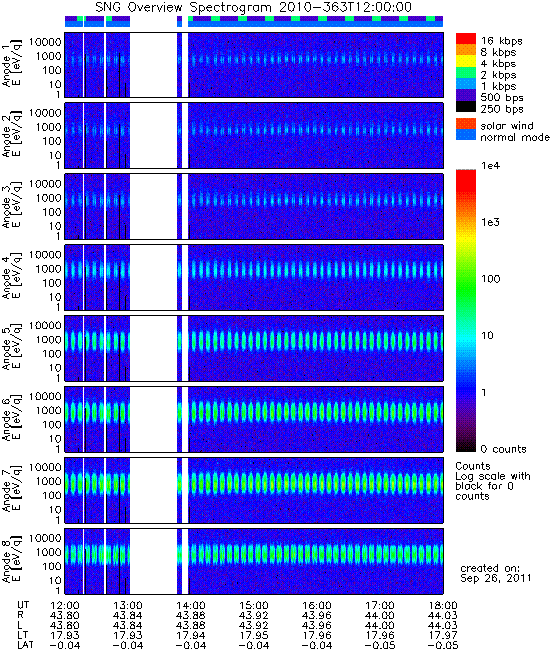
Task: Click the Anode 8 spectrogram panel
Action: [254, 561]
